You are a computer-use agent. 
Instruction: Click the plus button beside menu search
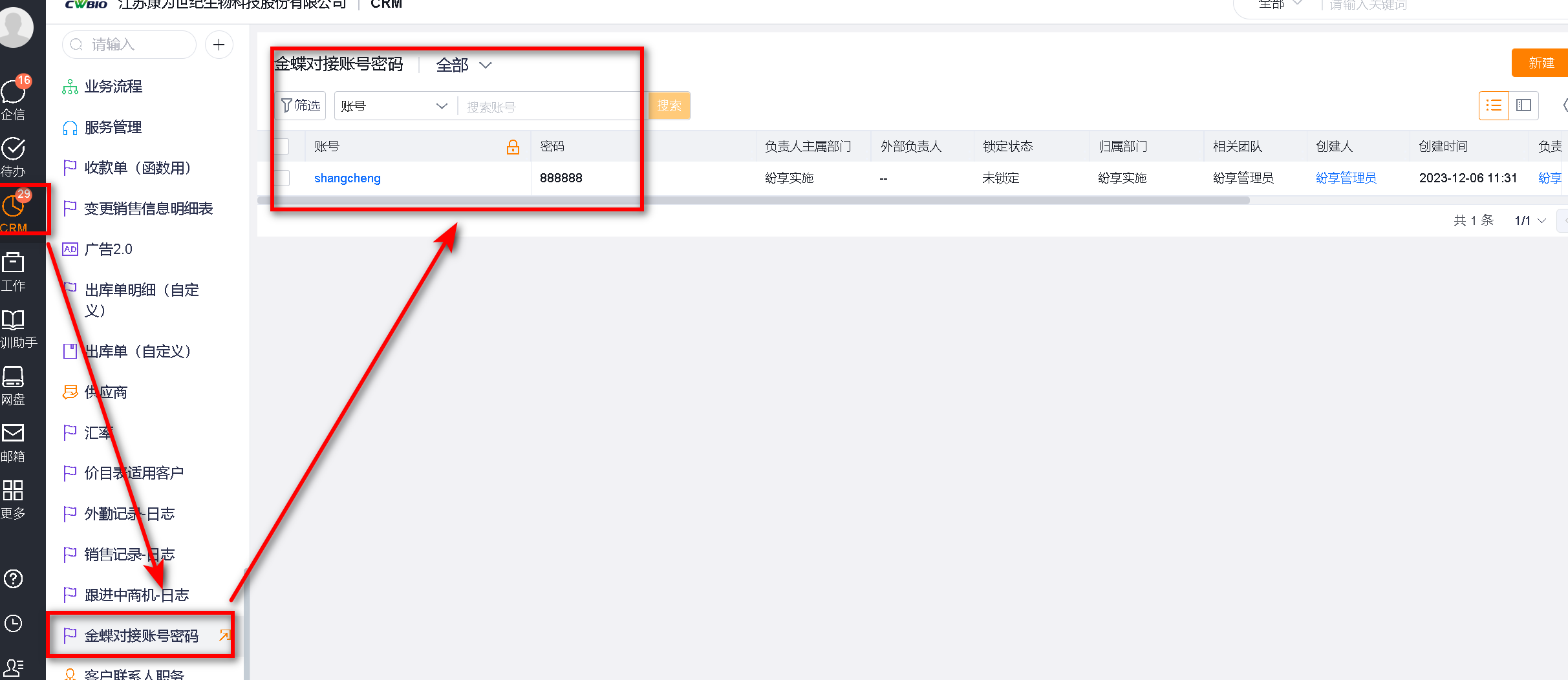(x=219, y=45)
